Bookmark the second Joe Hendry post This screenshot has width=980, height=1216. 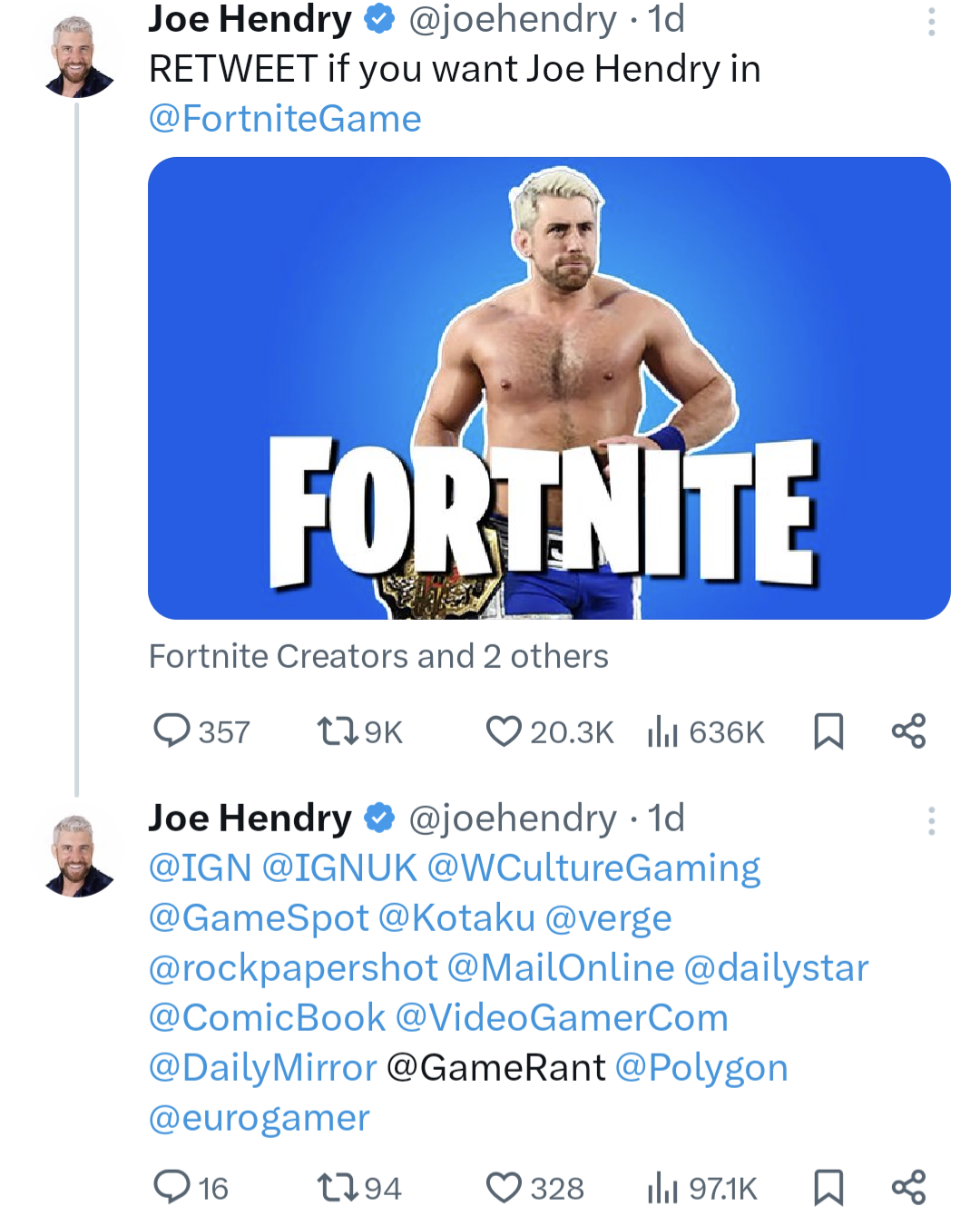click(x=828, y=1187)
